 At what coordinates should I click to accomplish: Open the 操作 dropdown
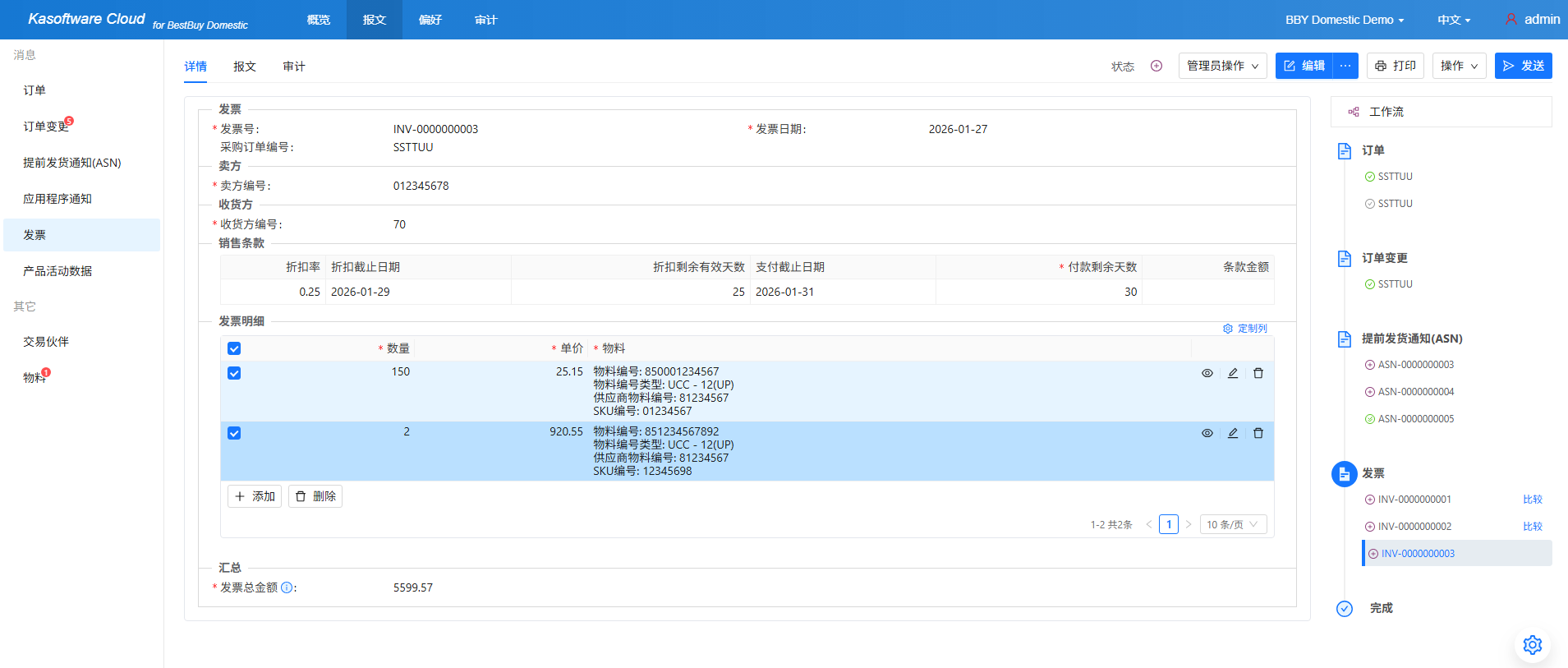[1460, 66]
